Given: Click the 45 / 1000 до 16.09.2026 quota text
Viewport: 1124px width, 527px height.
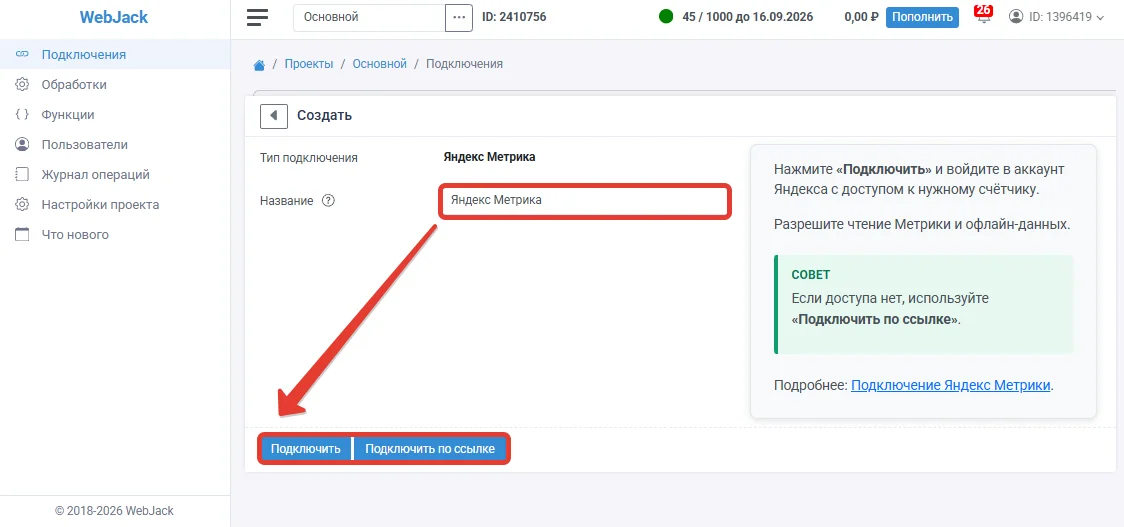Looking at the screenshot, I should point(748,16).
